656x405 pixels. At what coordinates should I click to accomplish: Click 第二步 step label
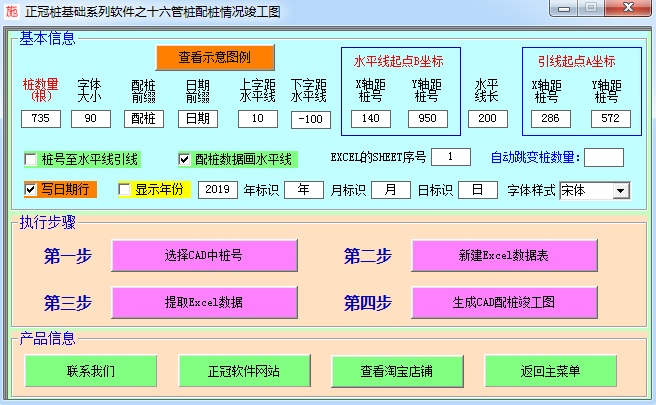click(x=368, y=256)
